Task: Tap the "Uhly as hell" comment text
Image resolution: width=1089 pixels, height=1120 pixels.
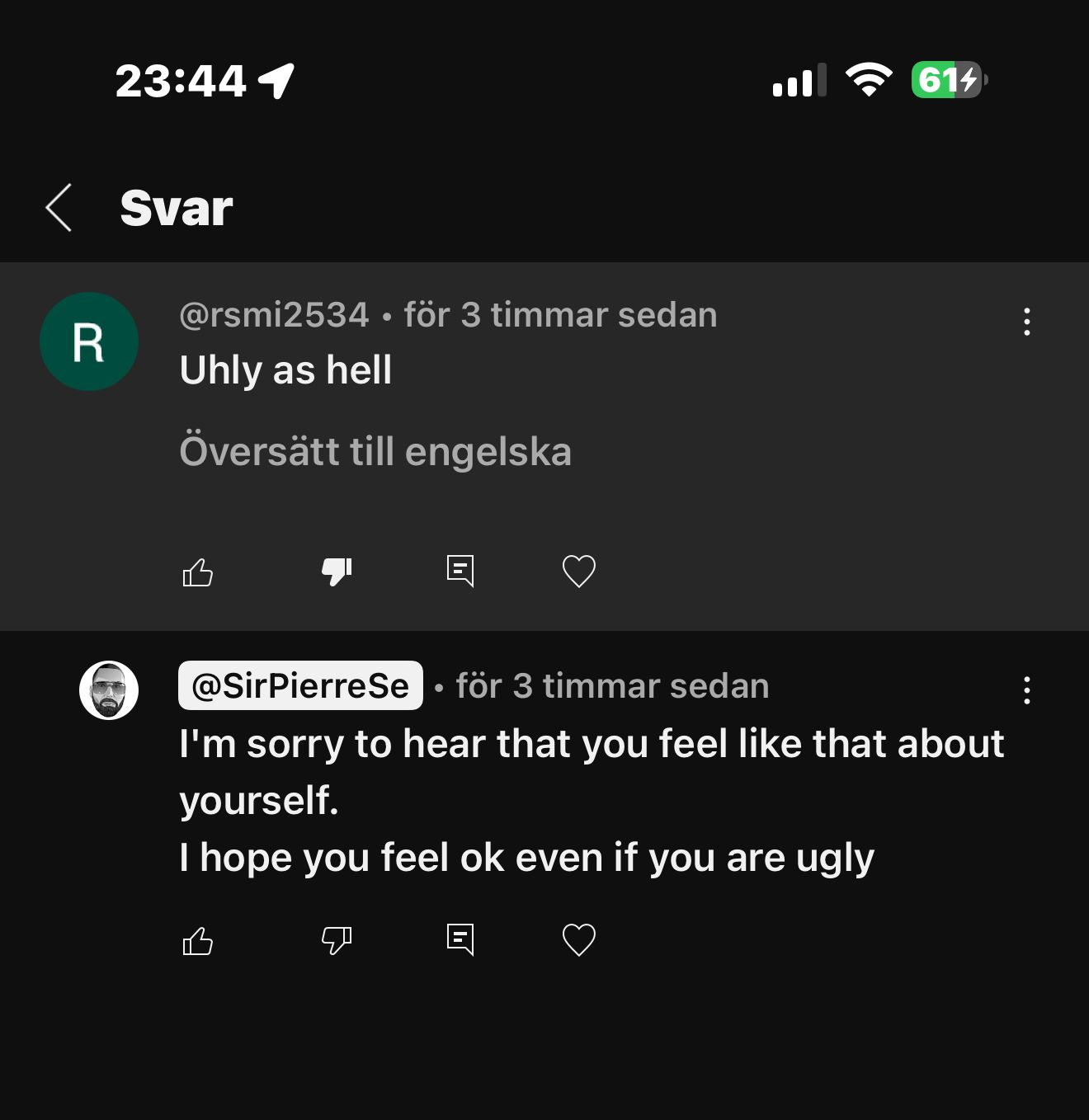Action: coord(285,370)
